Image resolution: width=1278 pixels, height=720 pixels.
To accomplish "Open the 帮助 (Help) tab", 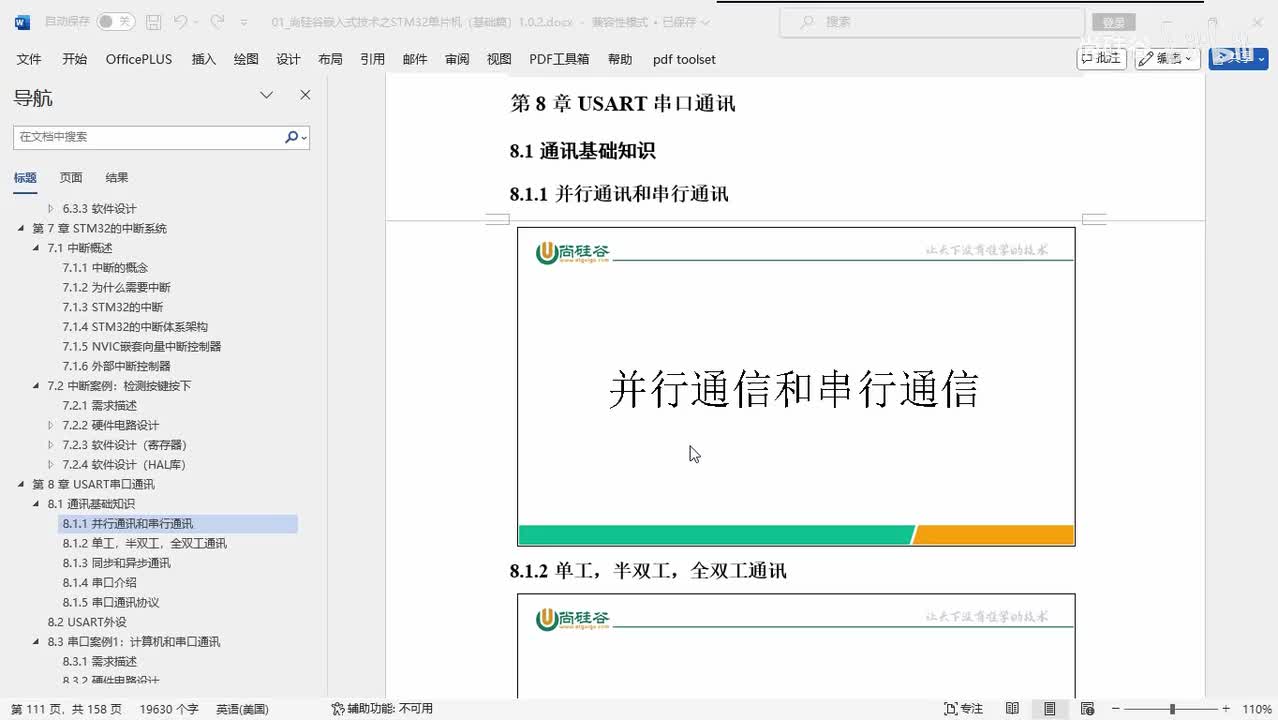I will [x=620, y=59].
